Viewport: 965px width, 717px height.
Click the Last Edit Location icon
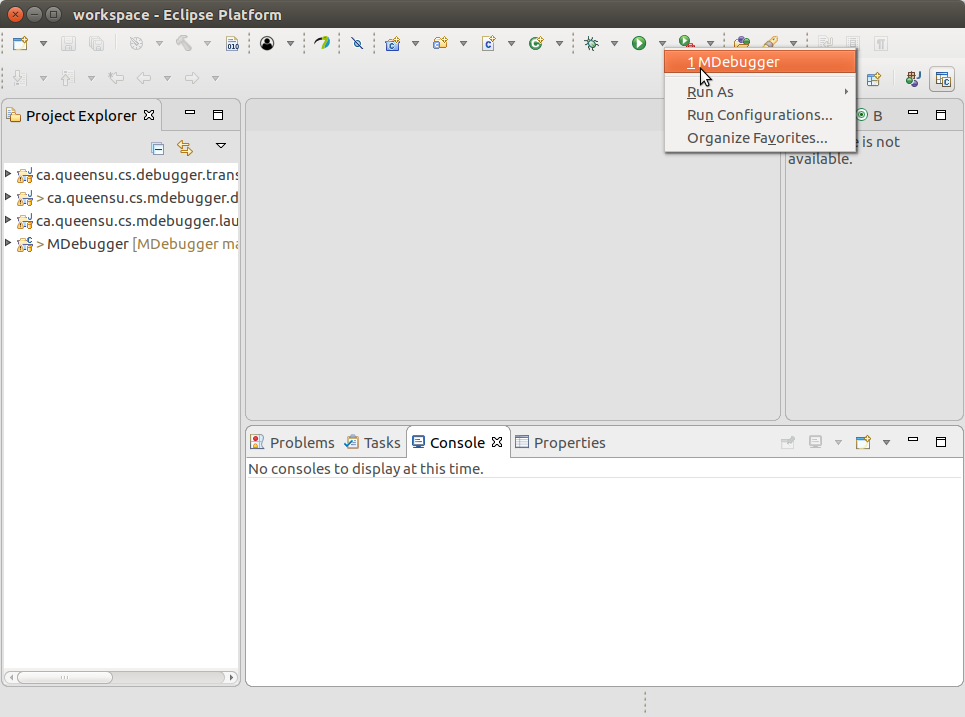pyautogui.click(x=116, y=78)
